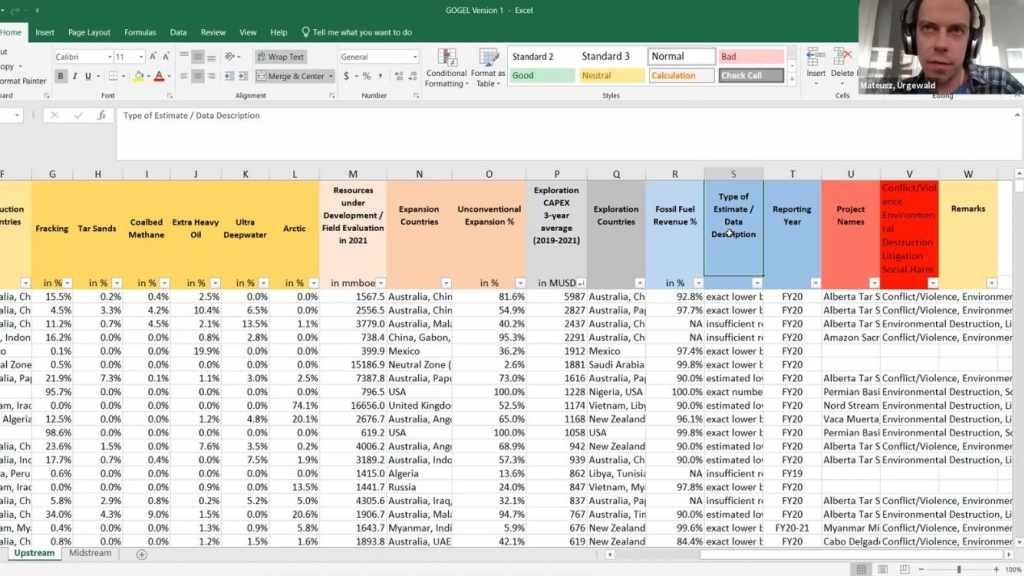
Task: Apply Good cell style
Action: tap(541, 76)
